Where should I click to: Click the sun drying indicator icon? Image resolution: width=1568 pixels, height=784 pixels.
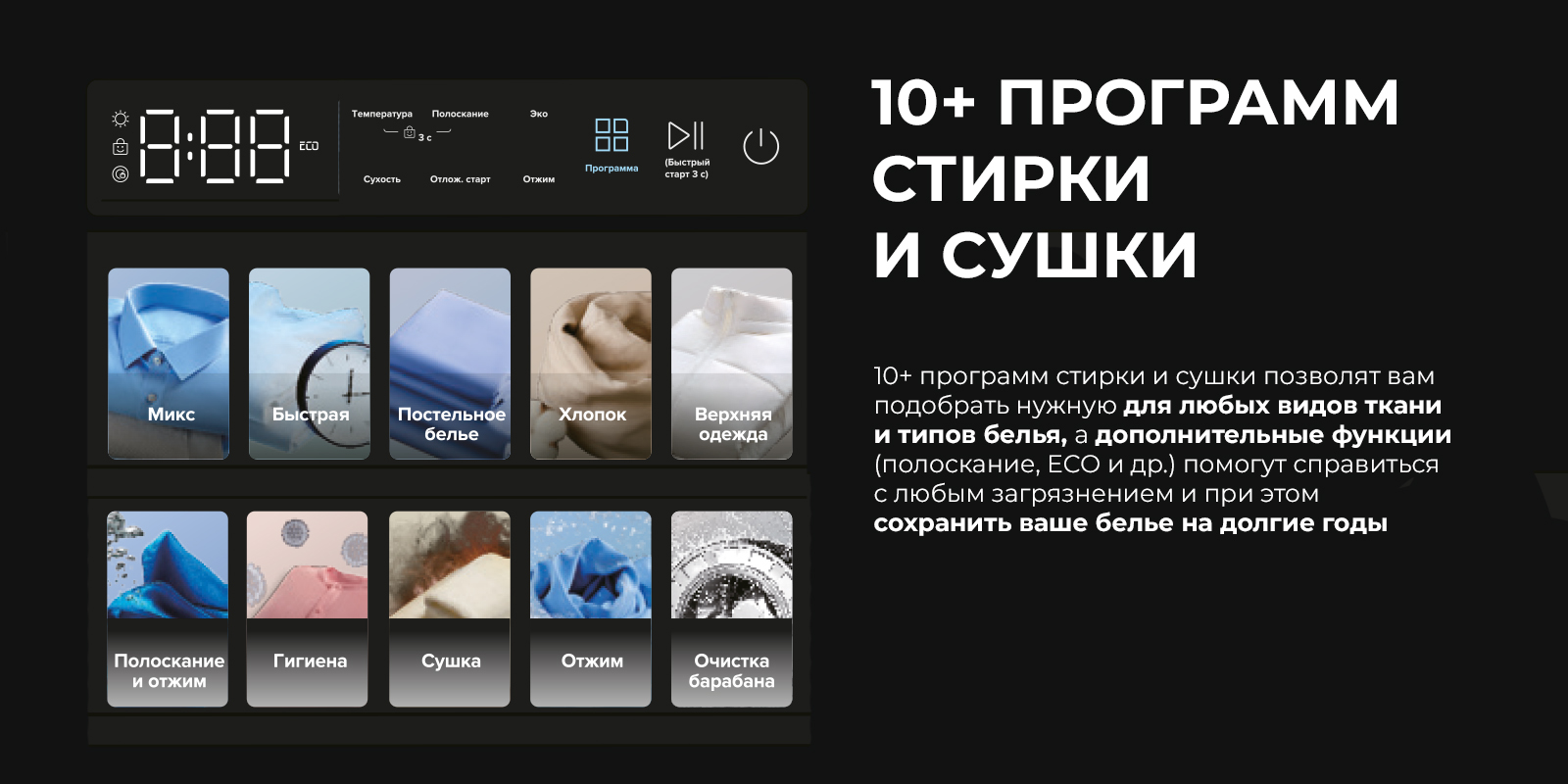pyautogui.click(x=121, y=119)
